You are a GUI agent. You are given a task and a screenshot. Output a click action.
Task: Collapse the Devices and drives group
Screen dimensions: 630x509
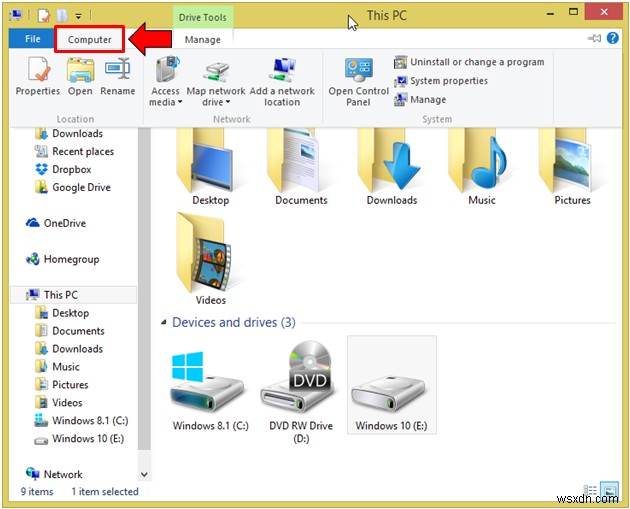[164, 322]
